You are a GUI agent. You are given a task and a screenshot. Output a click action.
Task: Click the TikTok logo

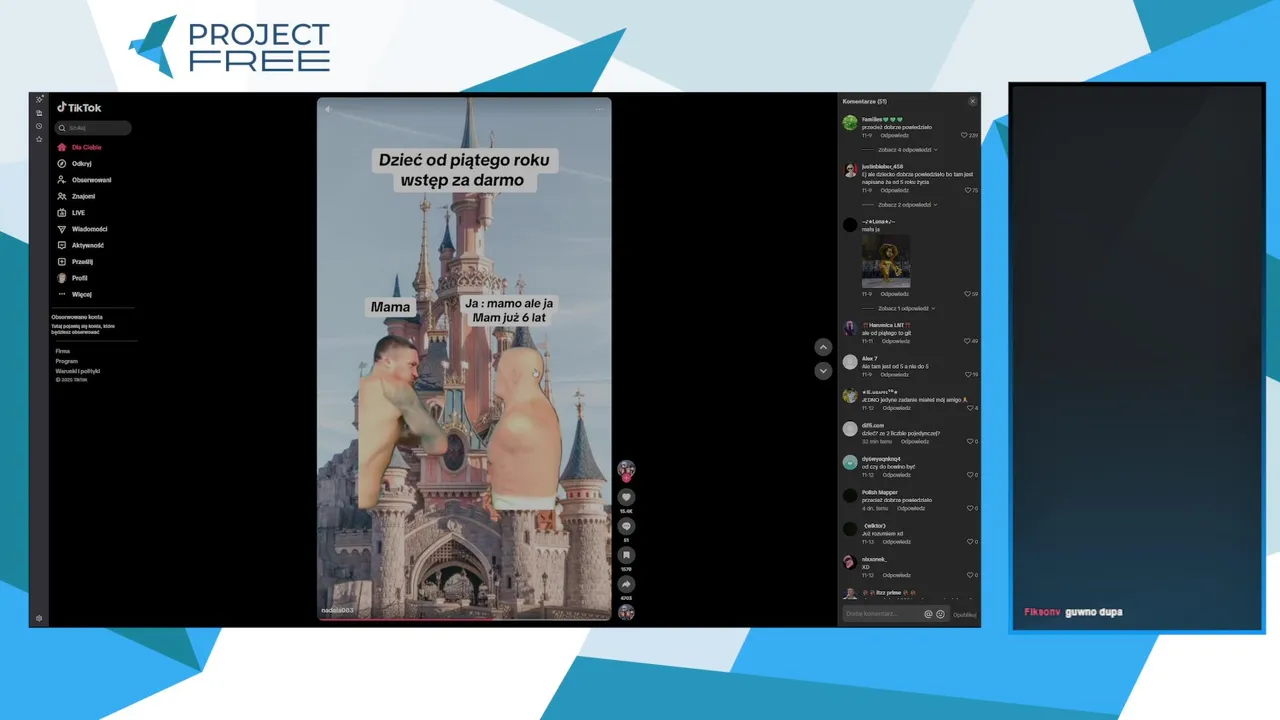pos(79,108)
